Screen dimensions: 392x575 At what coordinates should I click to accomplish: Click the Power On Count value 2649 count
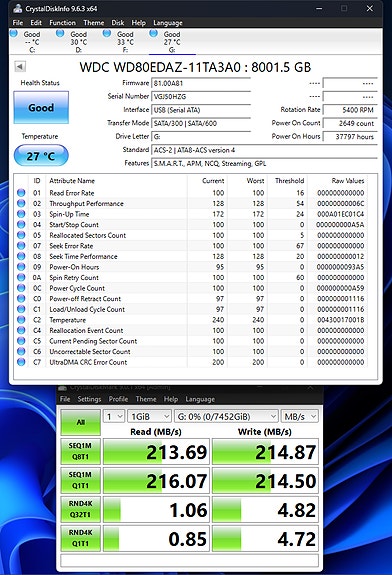click(350, 124)
